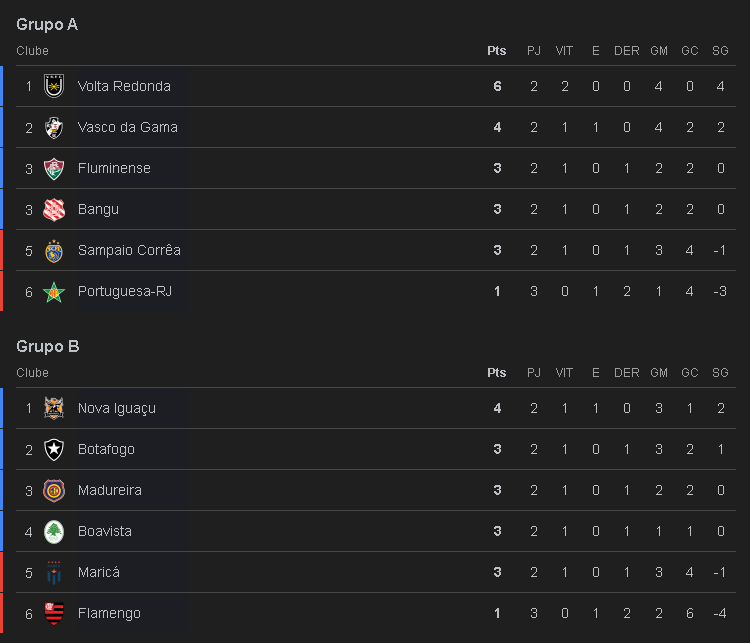
Task: Open the Volta Redonda team link
Action: coord(124,86)
